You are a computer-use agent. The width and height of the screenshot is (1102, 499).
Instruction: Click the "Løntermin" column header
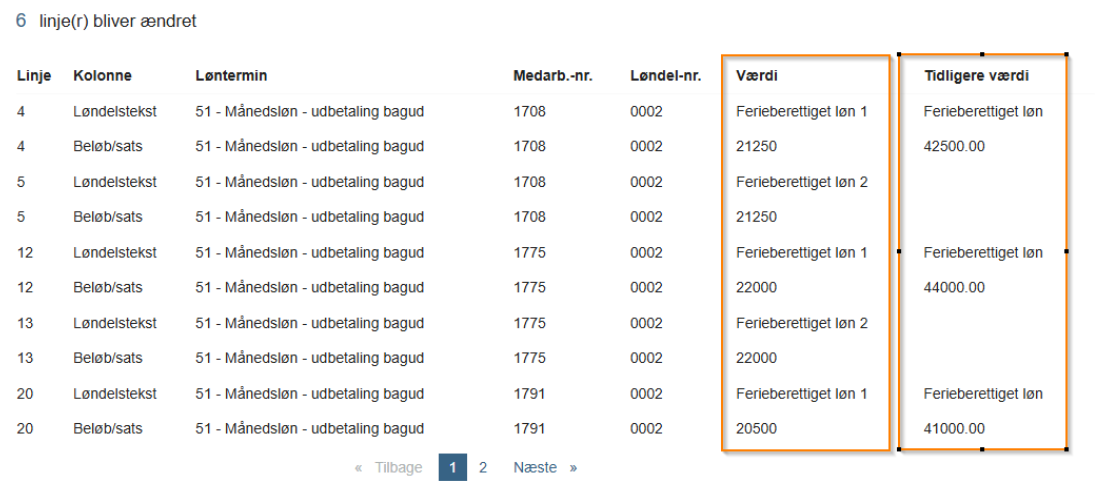tap(231, 76)
